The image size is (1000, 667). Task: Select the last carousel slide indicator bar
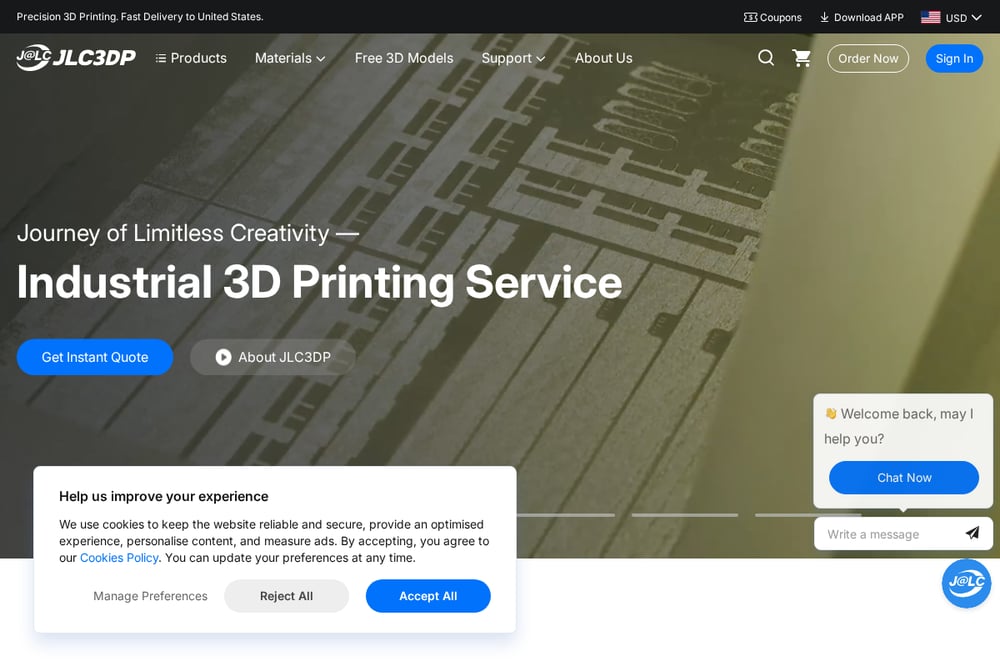click(808, 515)
